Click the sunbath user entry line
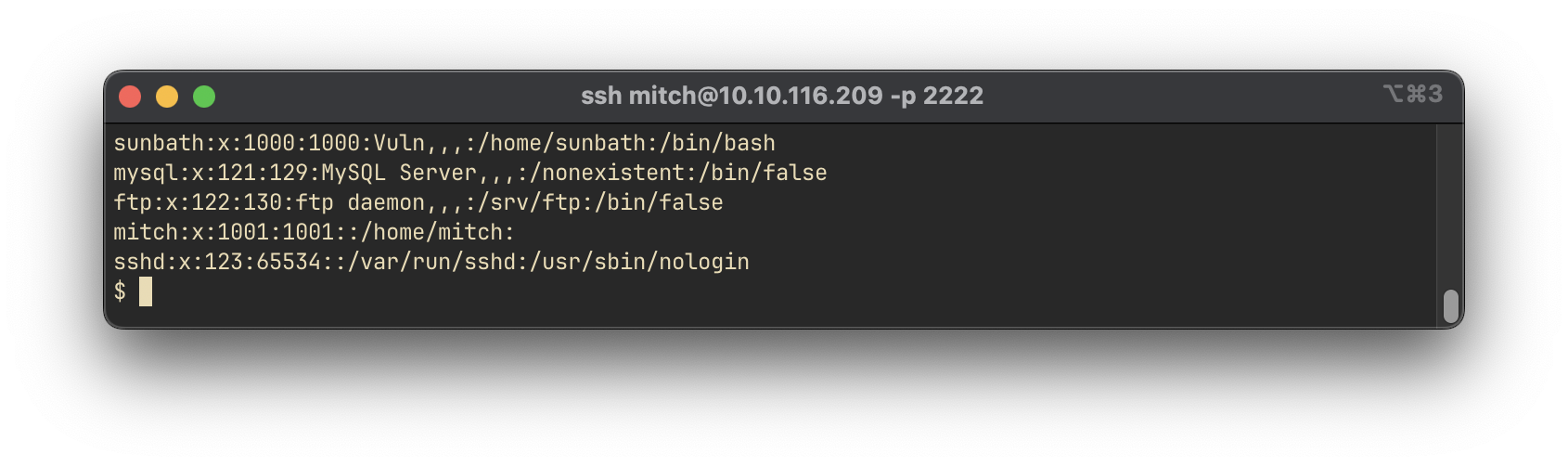Screen dimensions: 1568x466 444,143
